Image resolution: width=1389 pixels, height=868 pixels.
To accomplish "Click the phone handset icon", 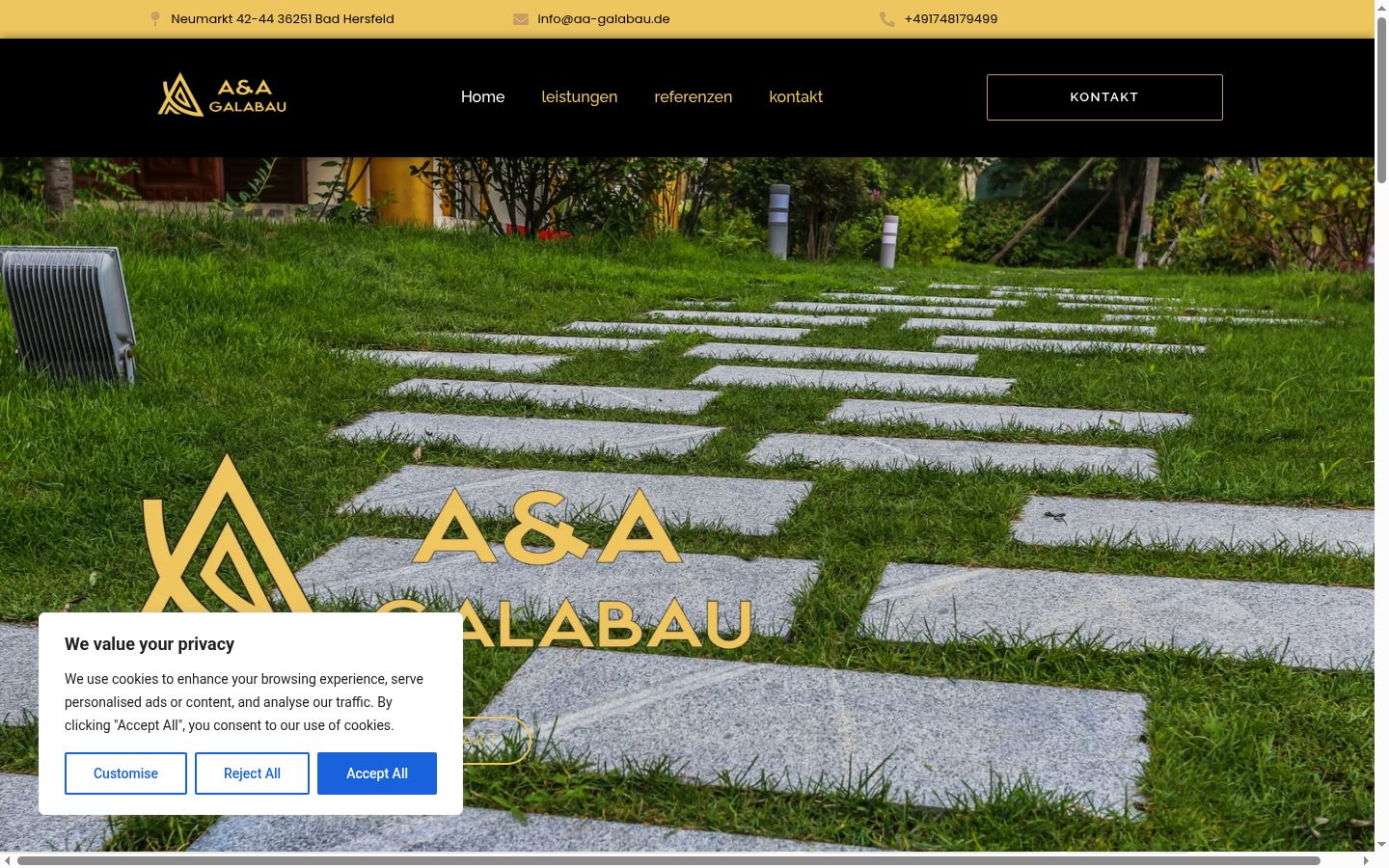I will pyautogui.click(x=887, y=19).
